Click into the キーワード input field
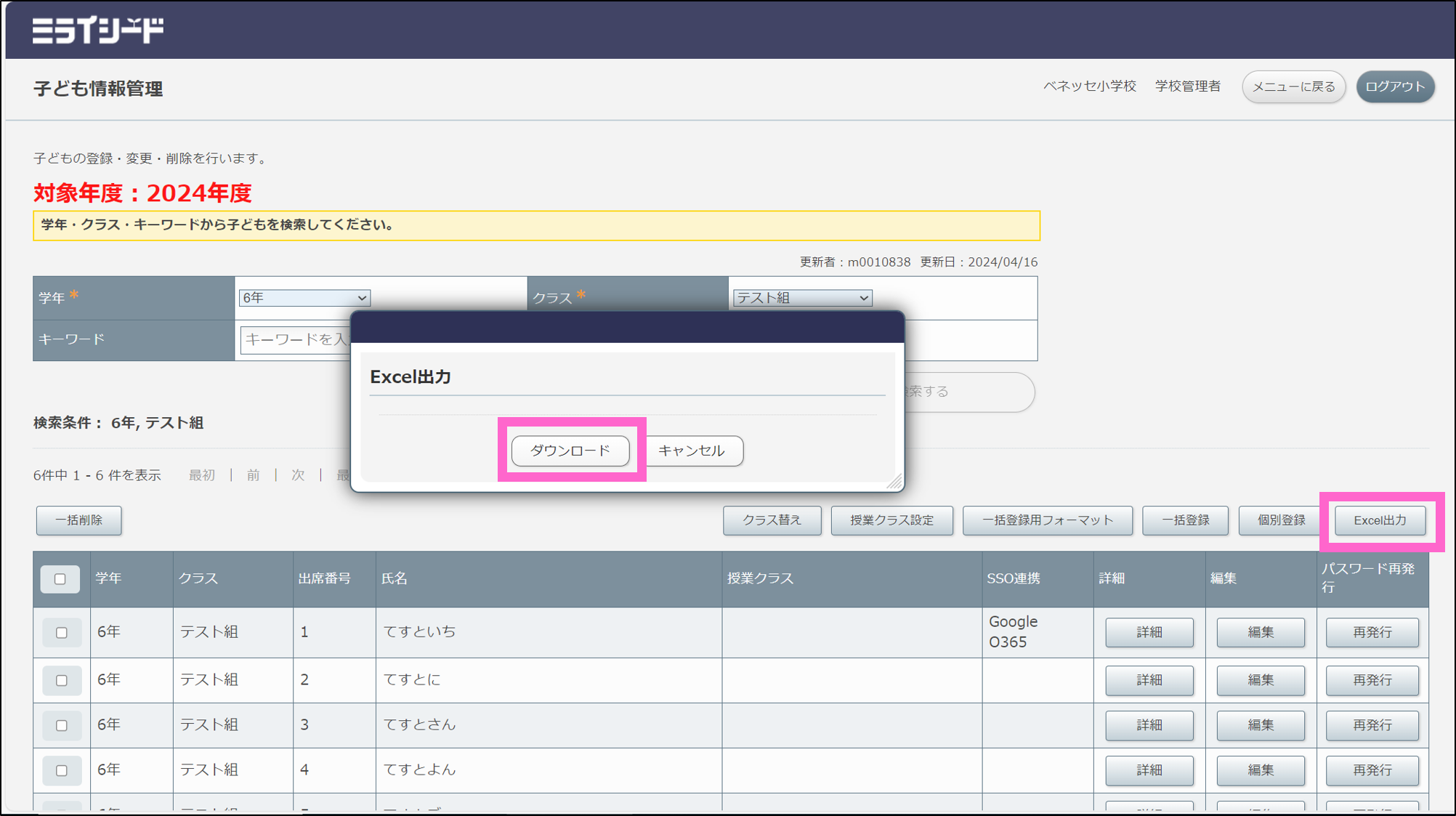This screenshot has height=816, width=1456. (x=294, y=339)
